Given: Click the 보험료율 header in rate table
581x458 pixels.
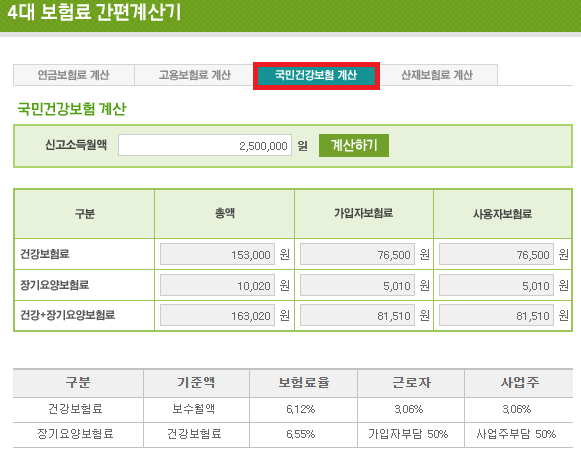Looking at the screenshot, I should (x=304, y=382).
